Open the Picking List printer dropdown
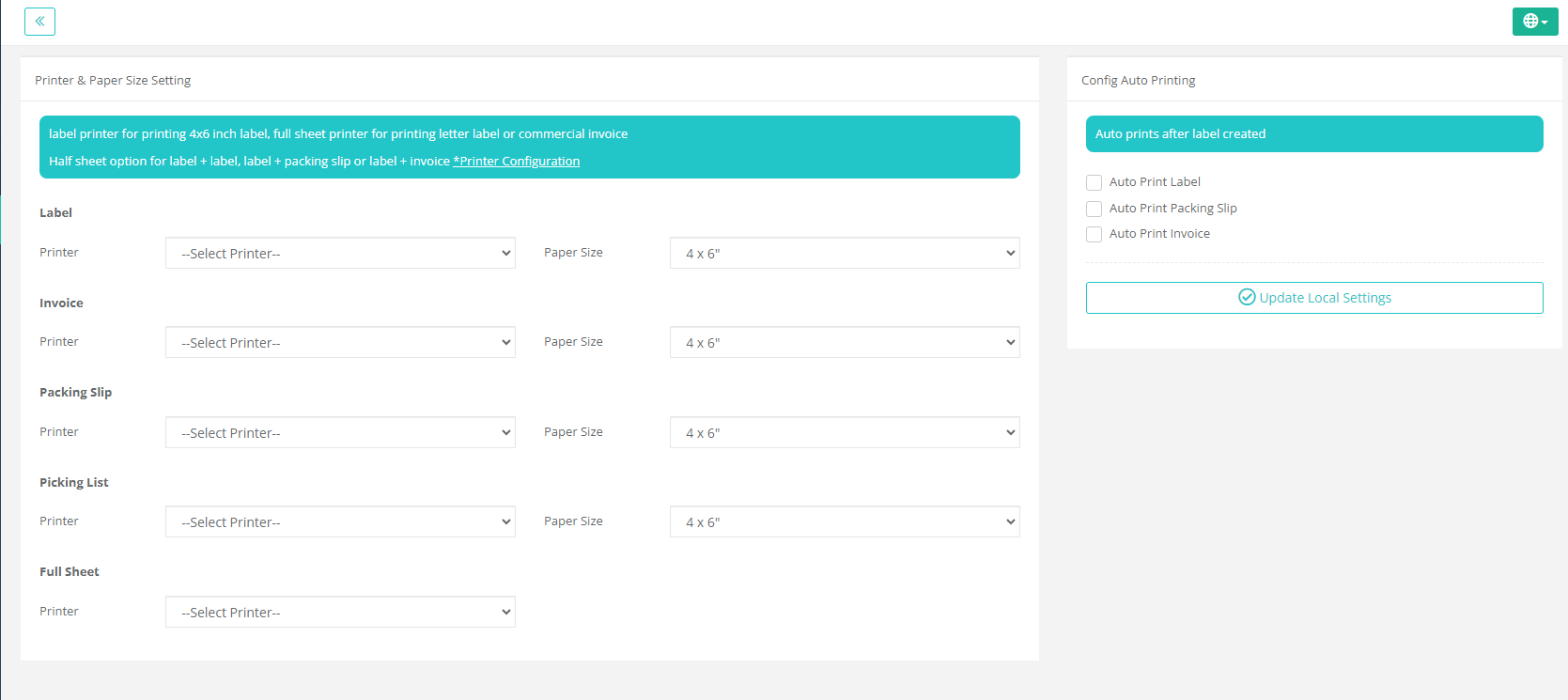The height and width of the screenshot is (700, 1568). coord(340,521)
